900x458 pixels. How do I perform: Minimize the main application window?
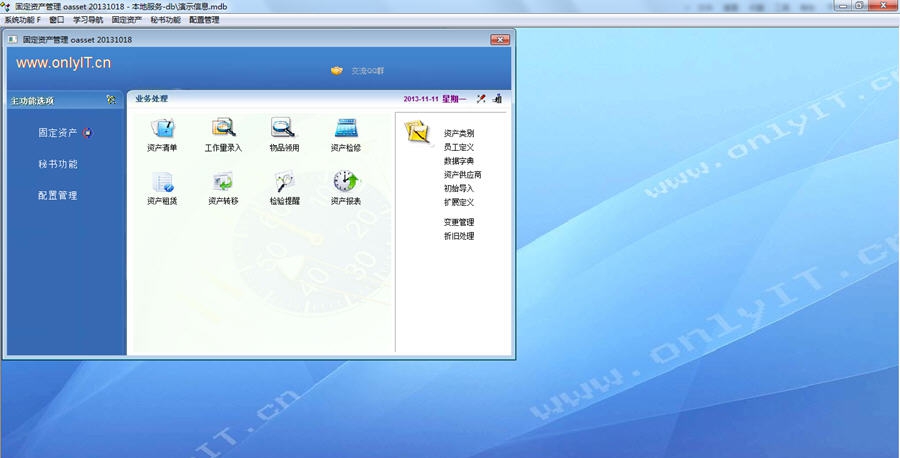click(x=843, y=5)
